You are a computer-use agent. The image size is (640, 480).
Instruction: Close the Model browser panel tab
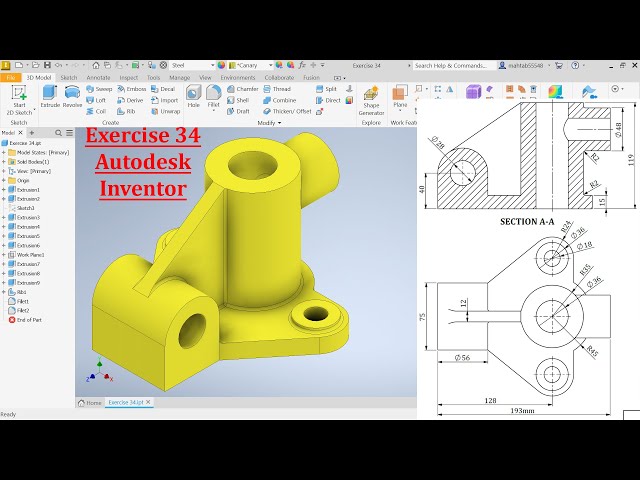[20, 133]
